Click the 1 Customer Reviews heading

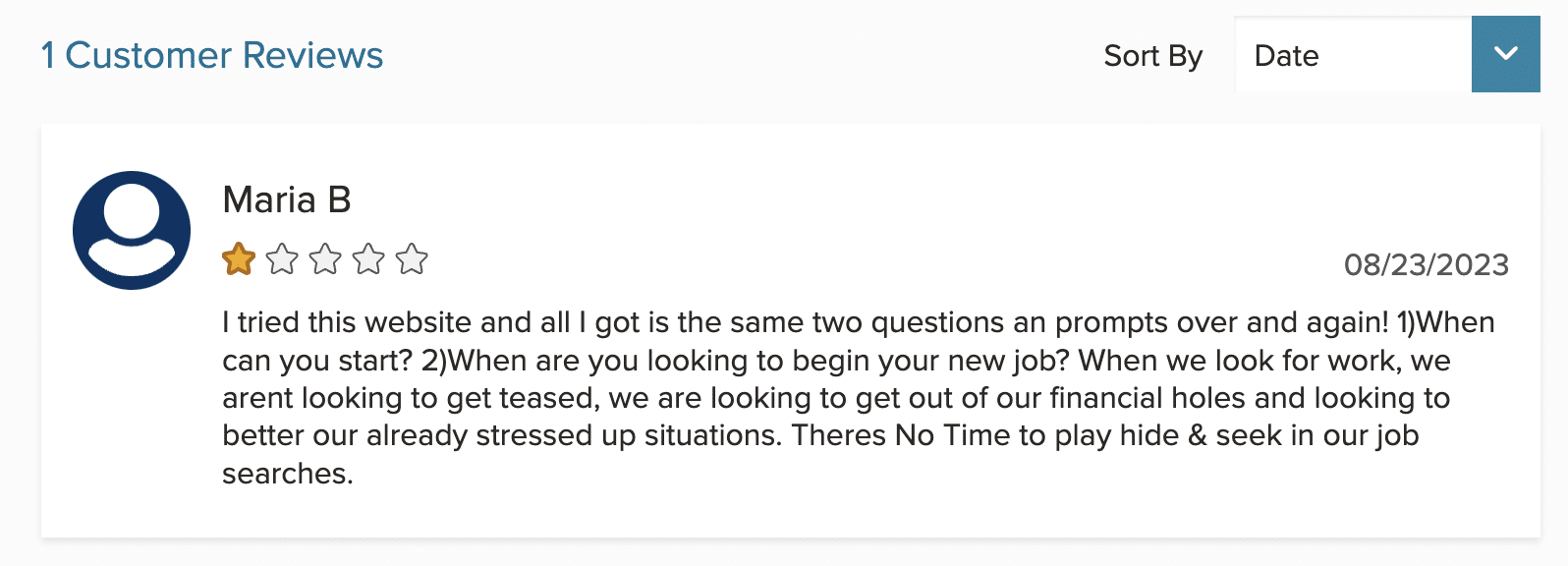(x=212, y=55)
